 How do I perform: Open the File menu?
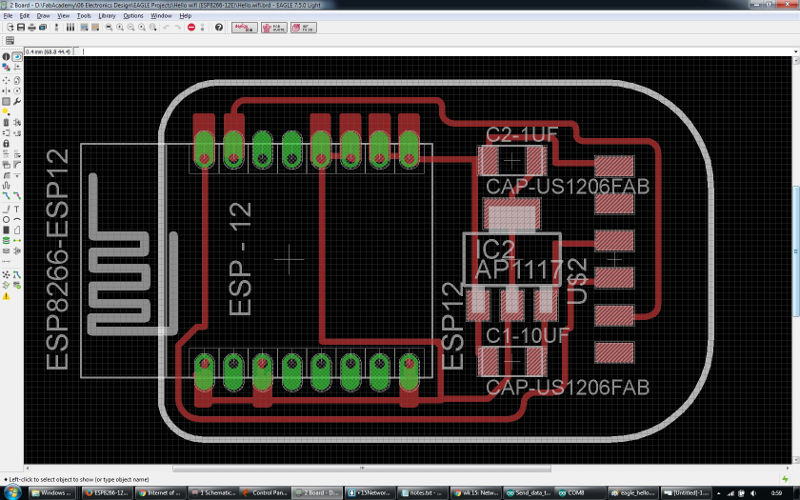pos(8,16)
